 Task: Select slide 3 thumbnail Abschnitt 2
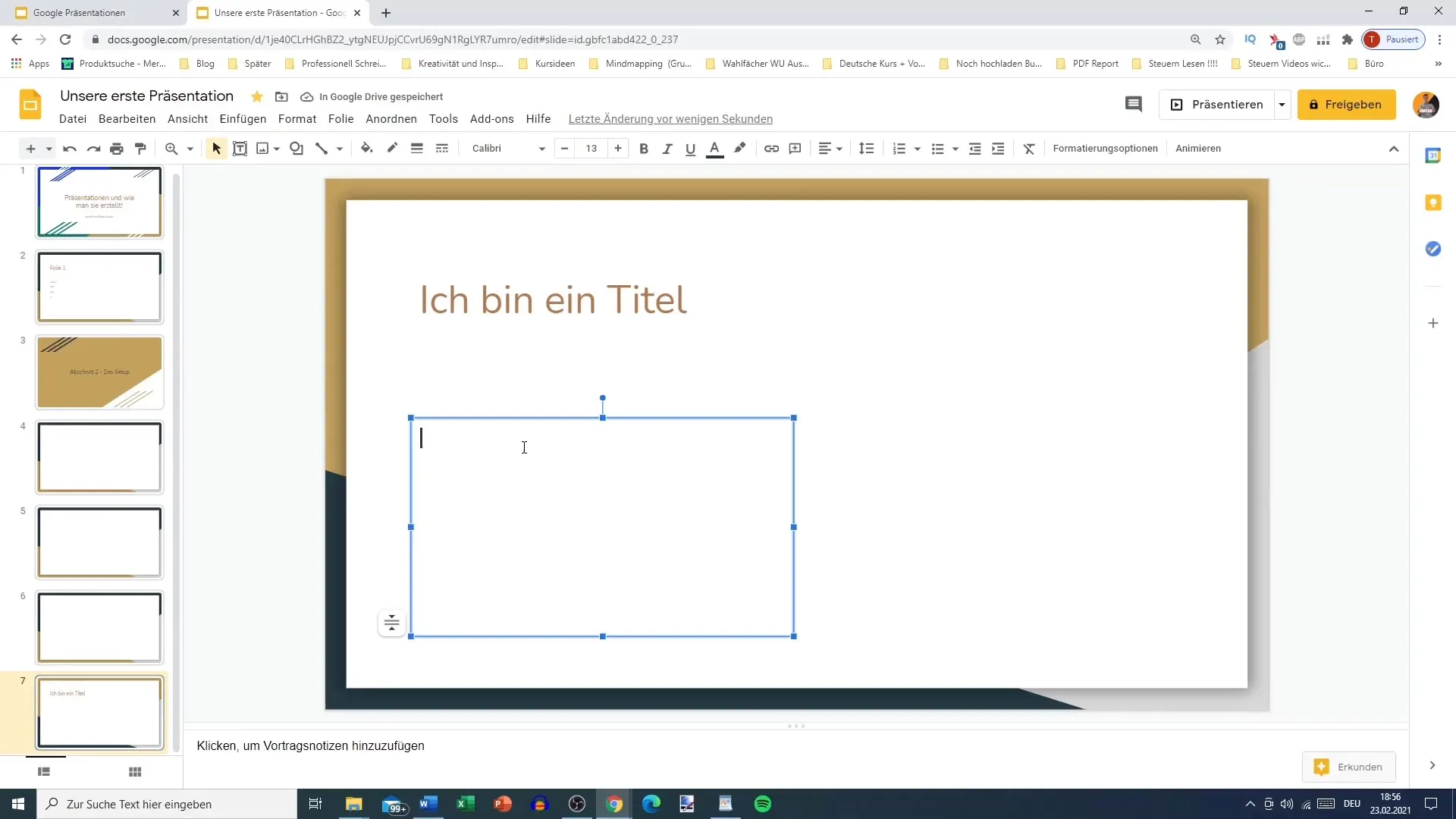coord(99,372)
